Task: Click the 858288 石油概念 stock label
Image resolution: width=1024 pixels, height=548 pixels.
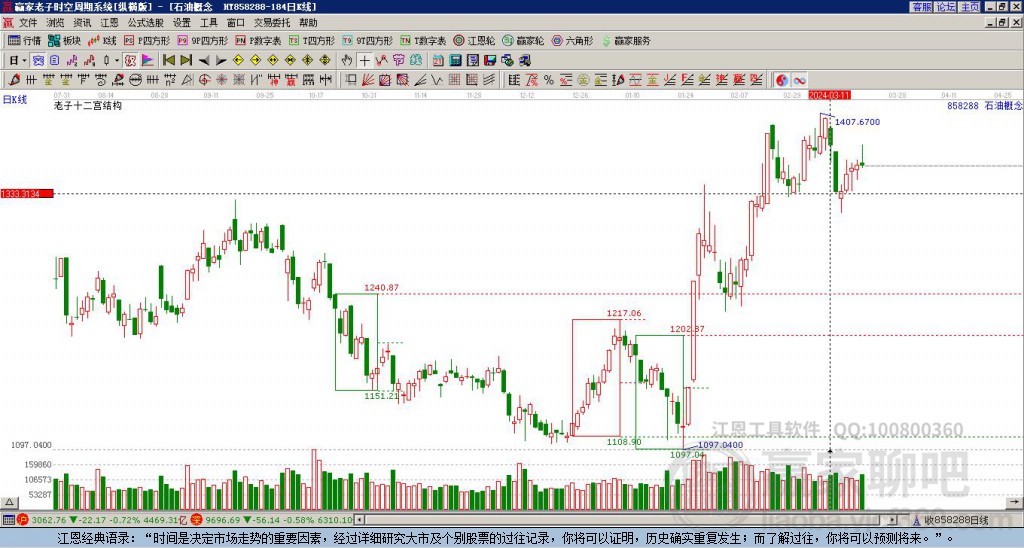Action: [985, 105]
